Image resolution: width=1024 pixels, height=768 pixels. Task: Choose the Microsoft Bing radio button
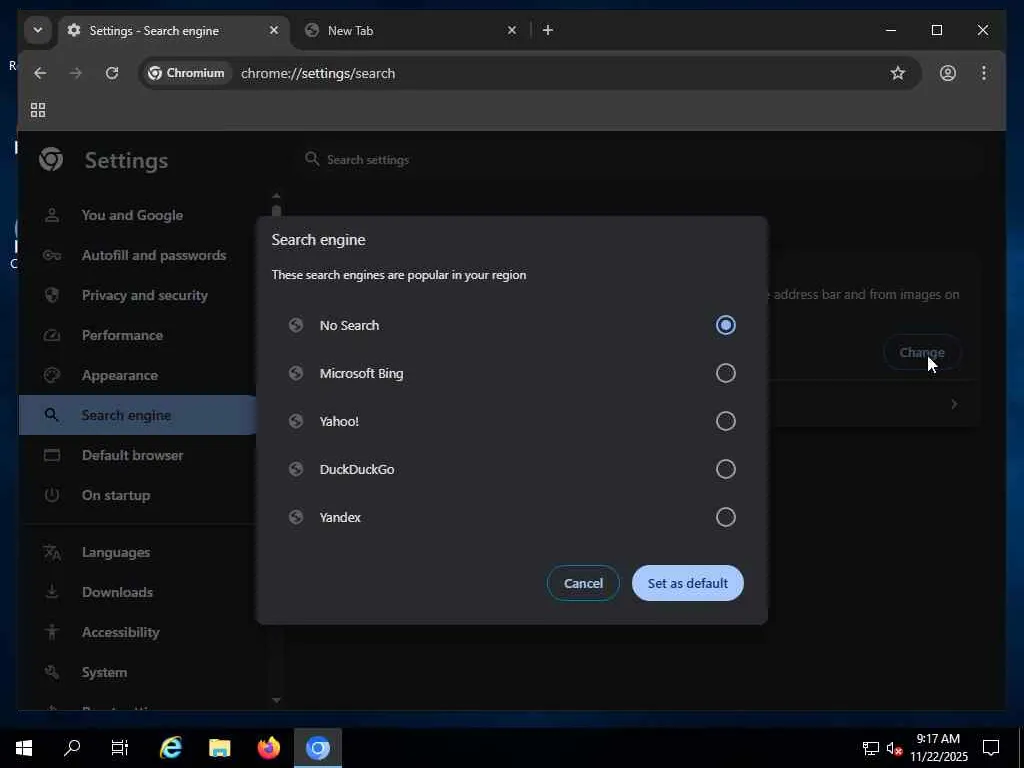(725, 373)
